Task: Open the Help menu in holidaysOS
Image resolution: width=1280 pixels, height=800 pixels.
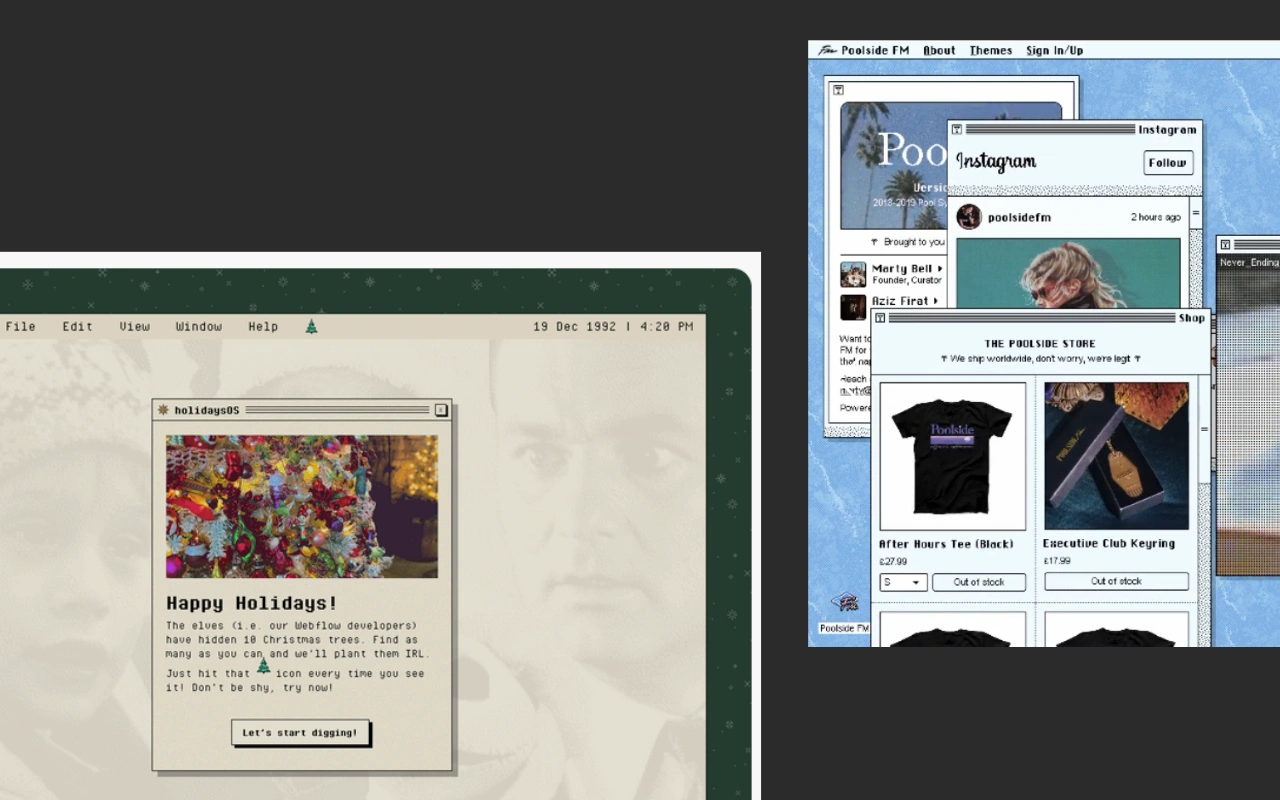Action: click(x=263, y=326)
